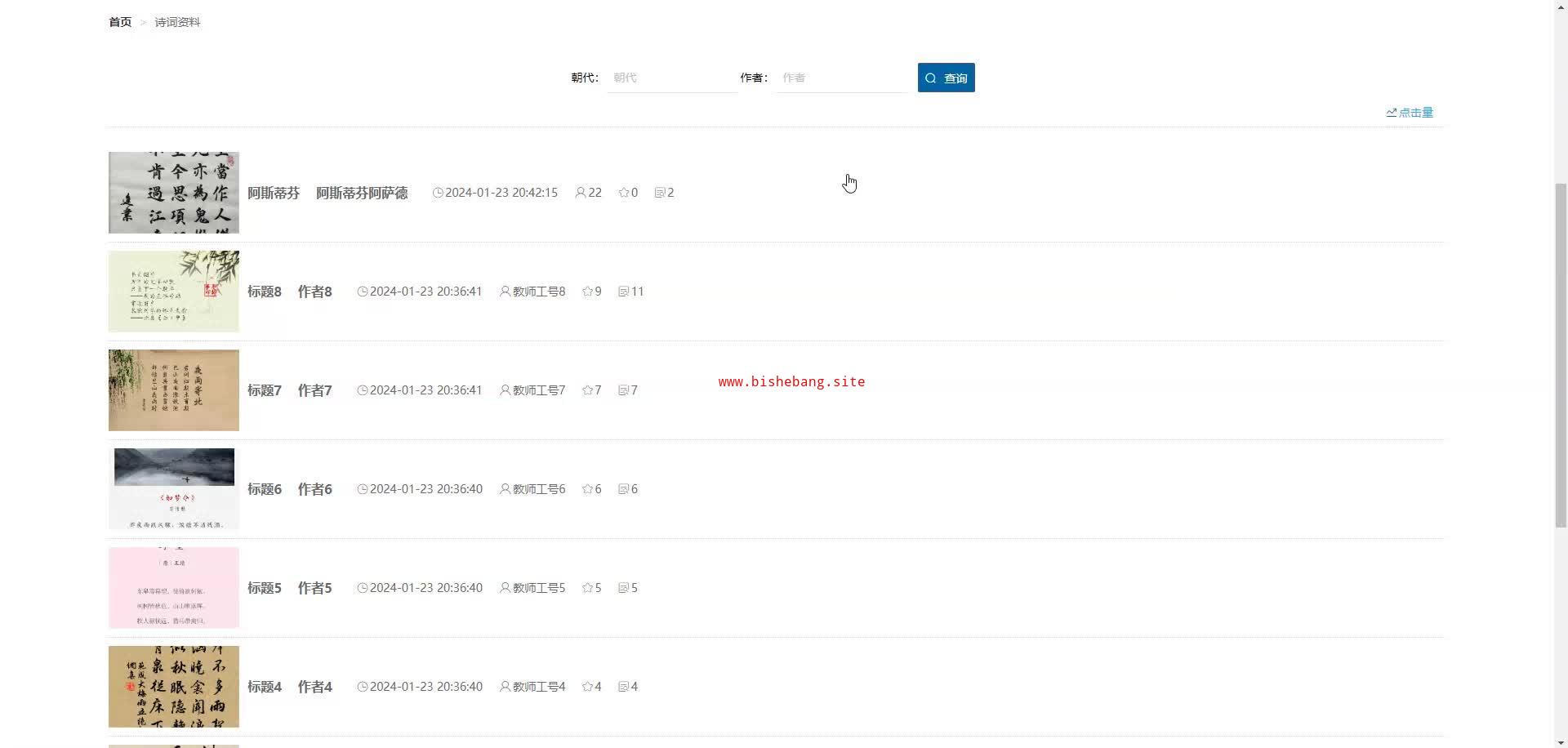Viewport: 1568px width, 748px height.
Task: Open the 标题7 poem thumbnail
Action: click(x=174, y=390)
